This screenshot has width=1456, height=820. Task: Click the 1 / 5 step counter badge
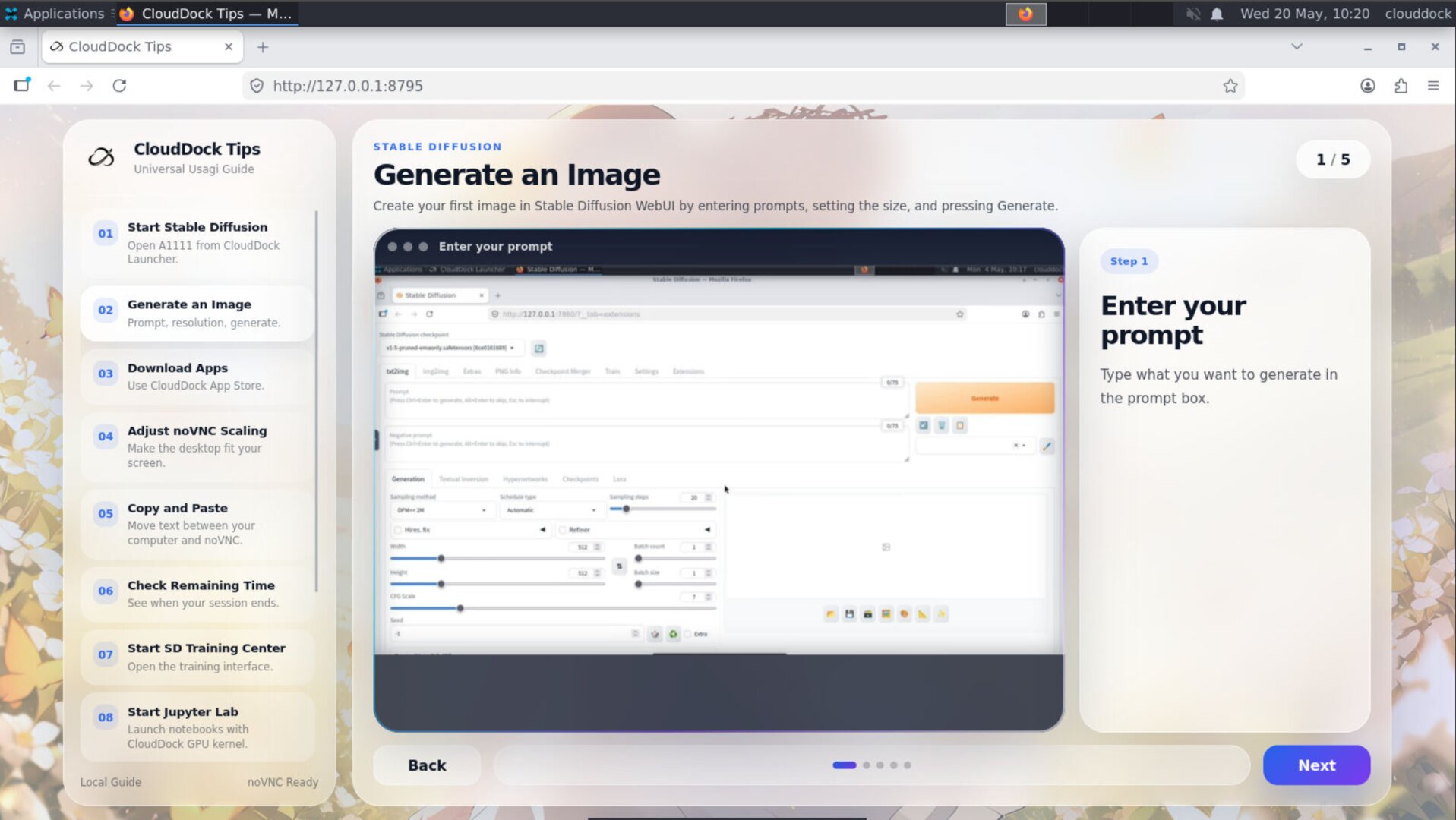tap(1333, 159)
